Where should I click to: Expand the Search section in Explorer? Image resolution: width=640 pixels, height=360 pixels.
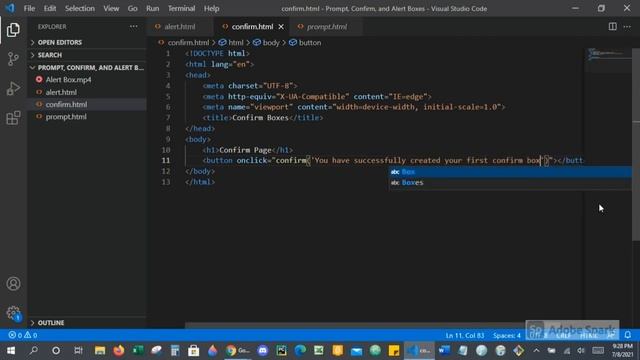50,55
